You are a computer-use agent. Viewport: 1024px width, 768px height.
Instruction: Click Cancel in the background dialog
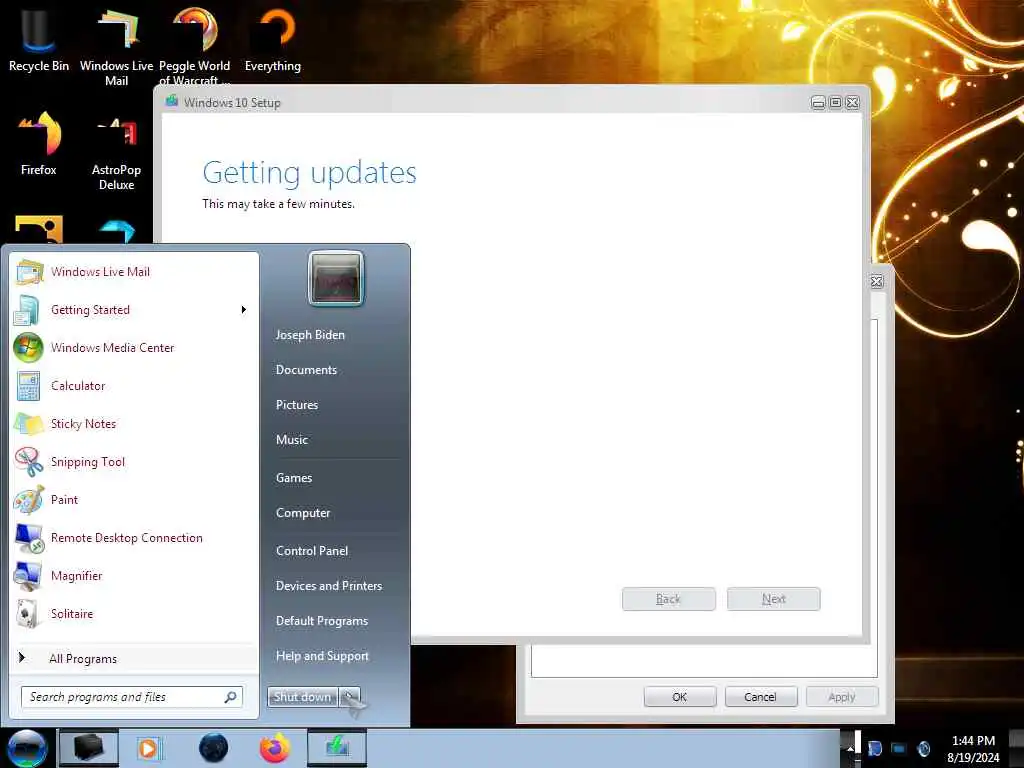pyautogui.click(x=761, y=697)
